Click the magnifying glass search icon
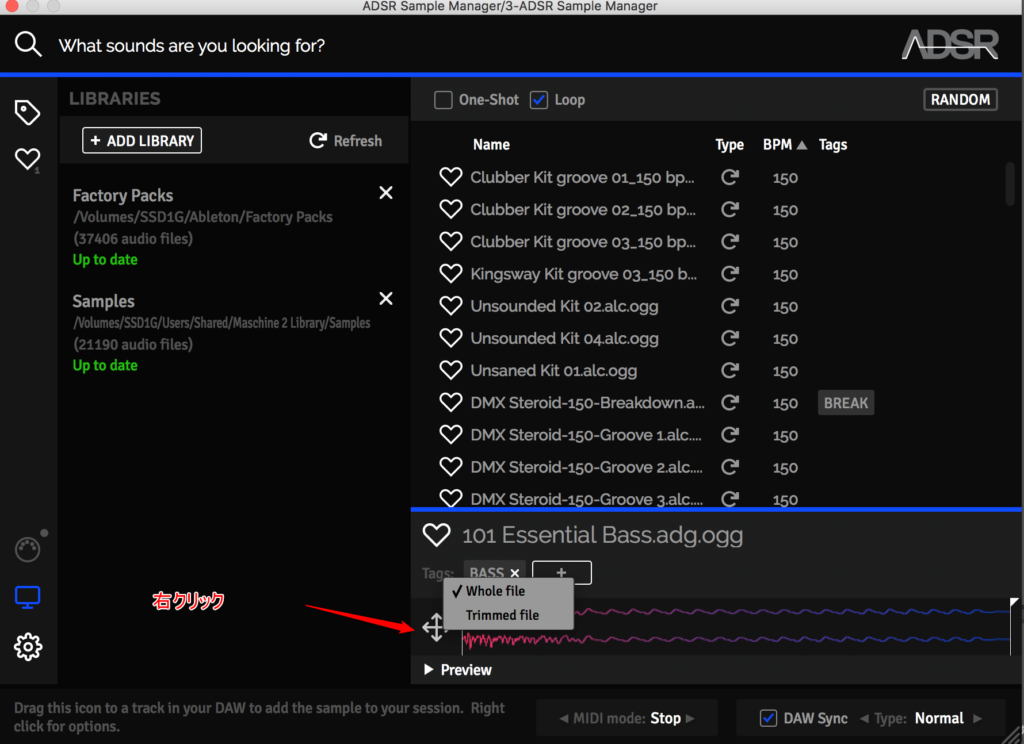This screenshot has width=1024, height=744. (28, 44)
